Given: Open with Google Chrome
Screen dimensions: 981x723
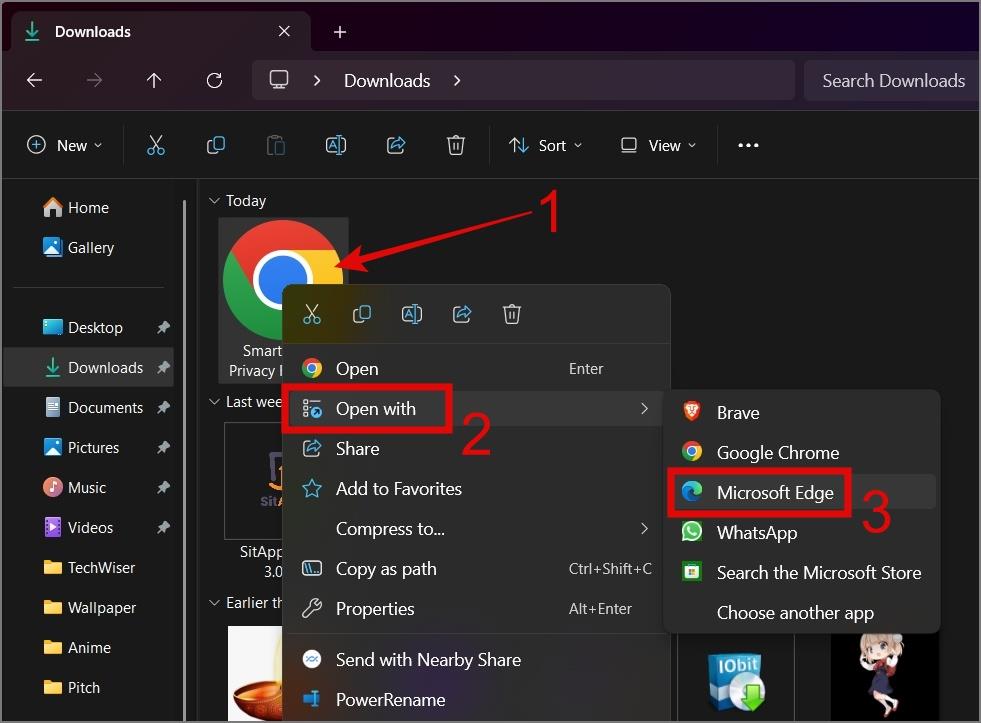Looking at the screenshot, I should tap(801, 452).
